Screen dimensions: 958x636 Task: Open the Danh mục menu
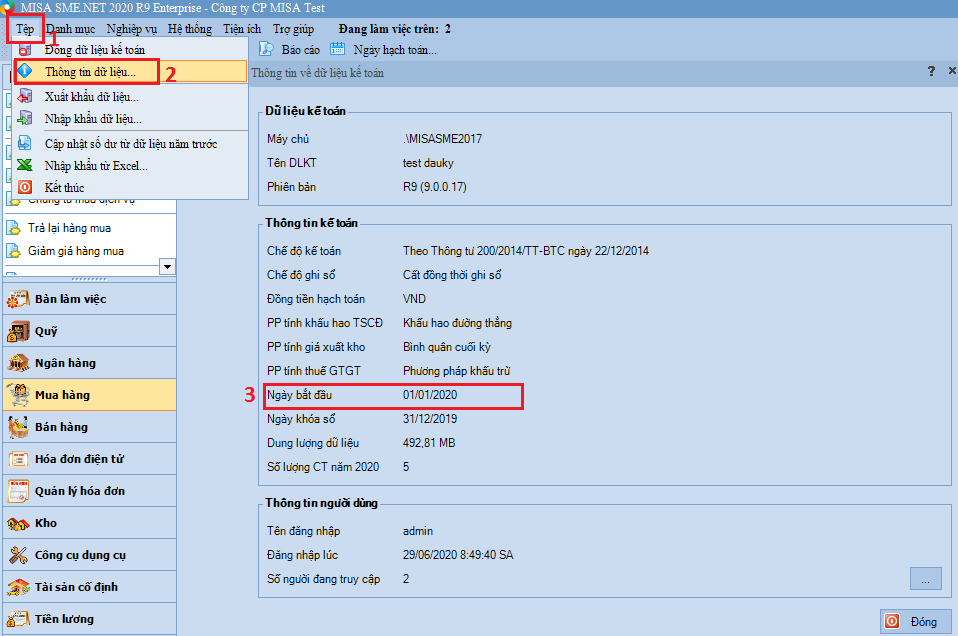click(71, 29)
